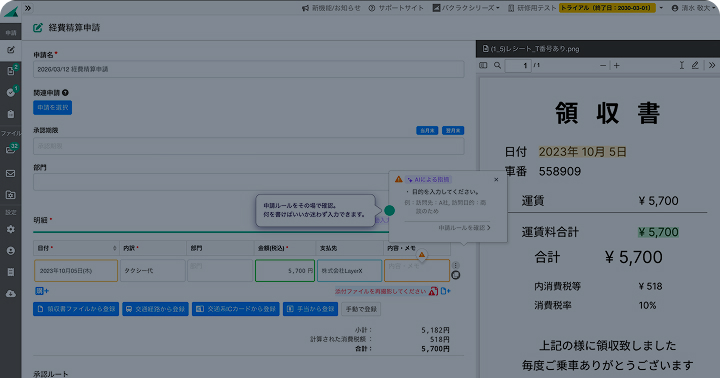Zoom in the receipt with plus icon
Viewport: 720px width, 378px height.
click(617, 66)
